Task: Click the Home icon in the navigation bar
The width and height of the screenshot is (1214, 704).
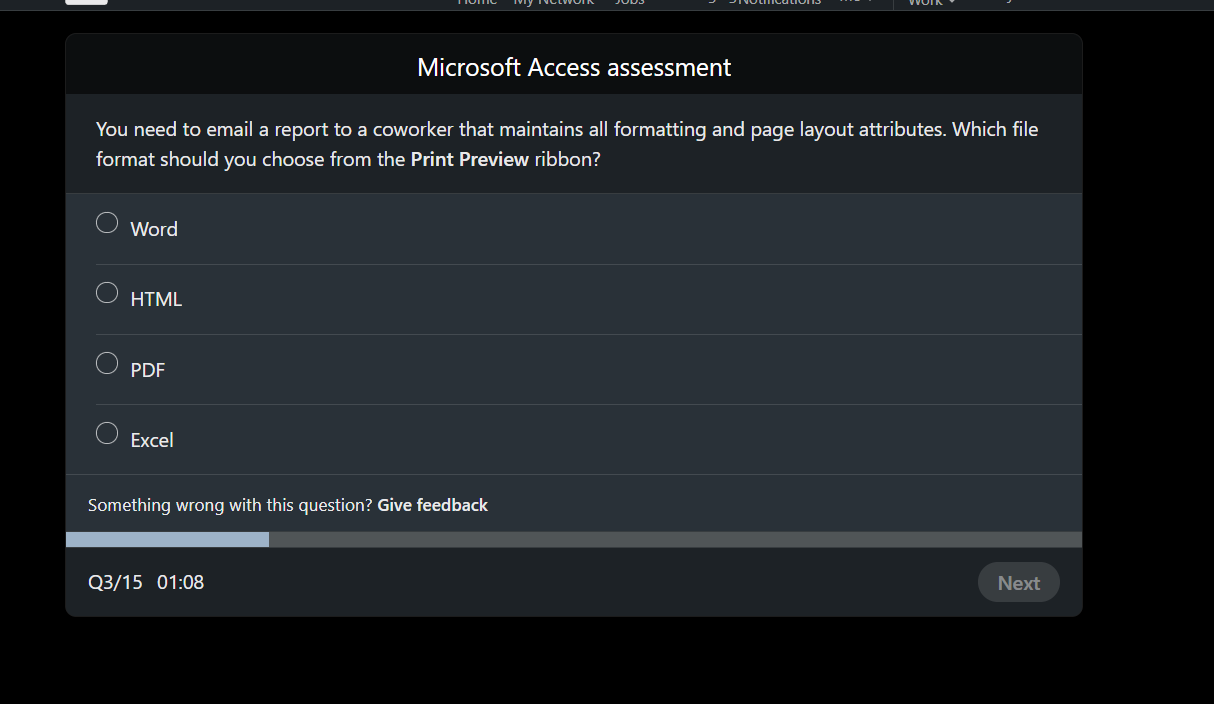Action: [477, 3]
